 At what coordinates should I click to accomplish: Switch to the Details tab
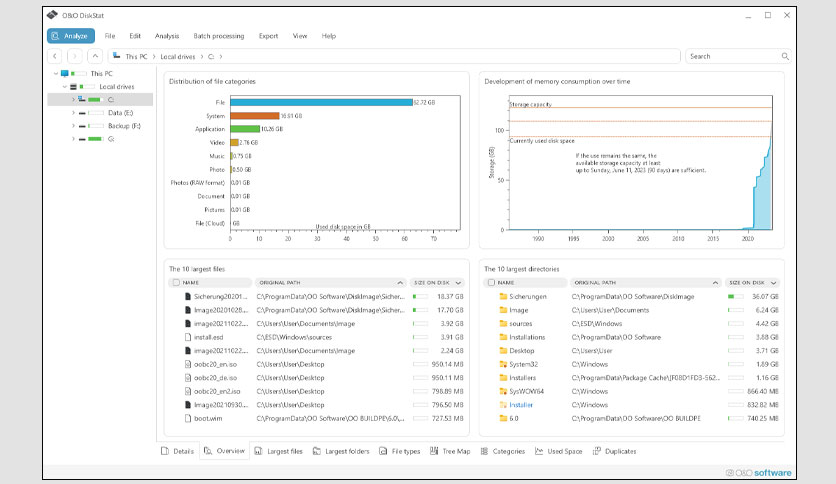pyautogui.click(x=178, y=451)
